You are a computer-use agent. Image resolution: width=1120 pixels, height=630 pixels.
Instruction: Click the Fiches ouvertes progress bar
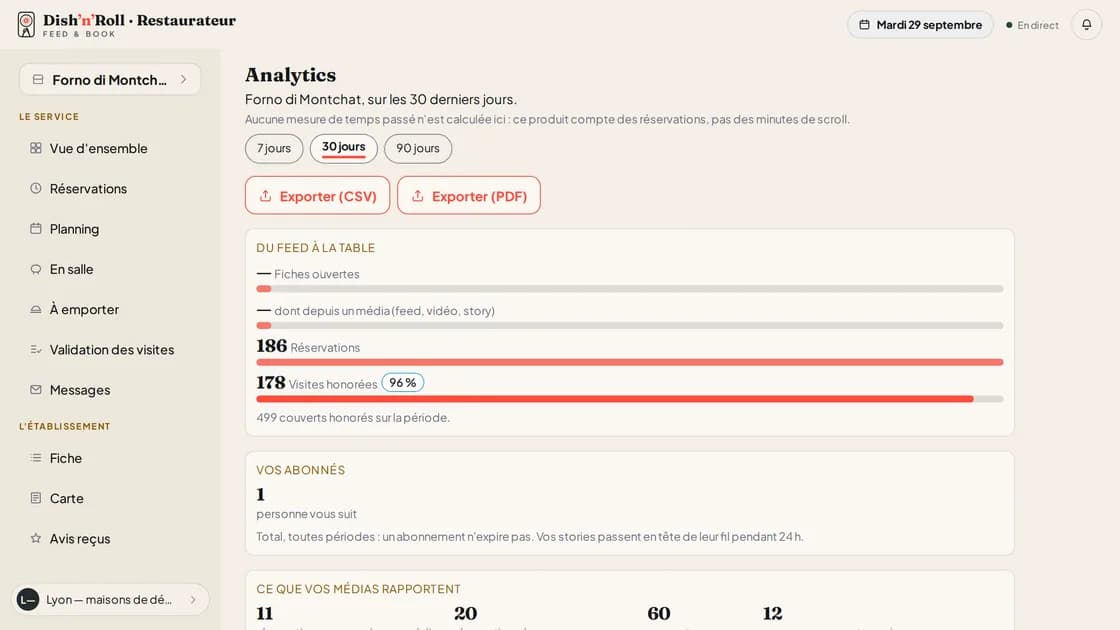[630, 289]
